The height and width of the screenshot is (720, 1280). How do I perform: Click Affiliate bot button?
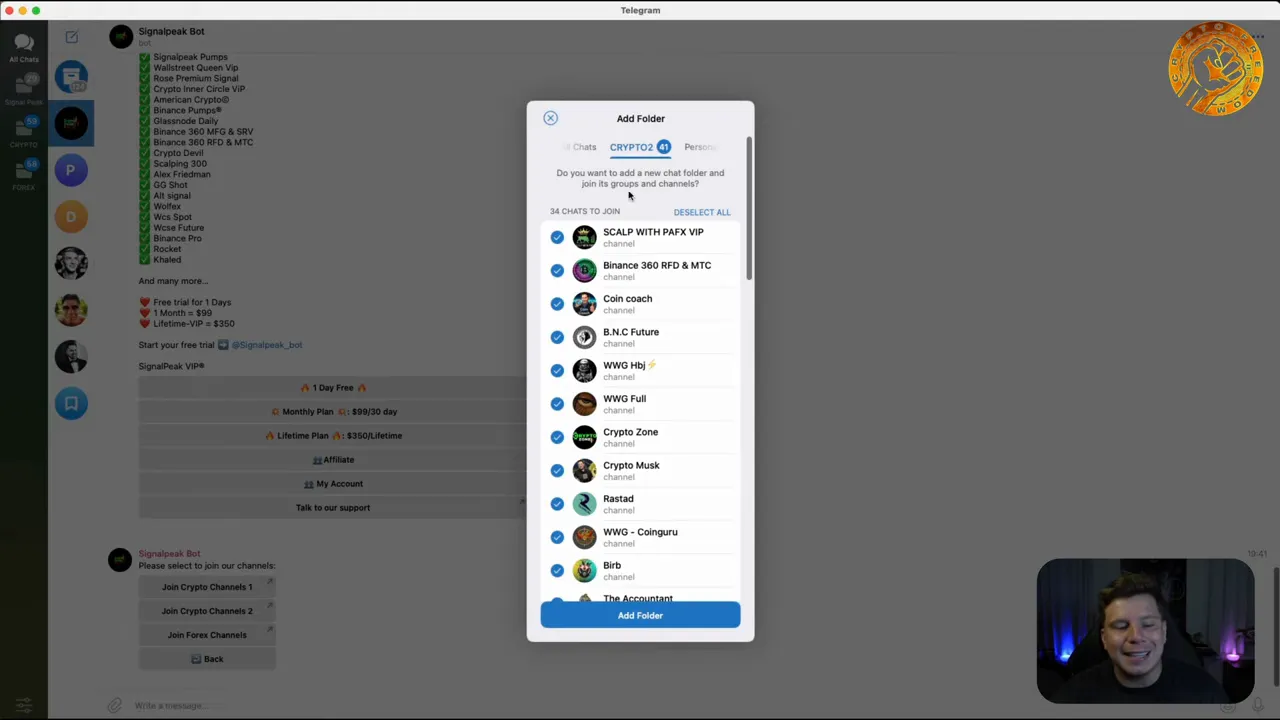coord(333,460)
